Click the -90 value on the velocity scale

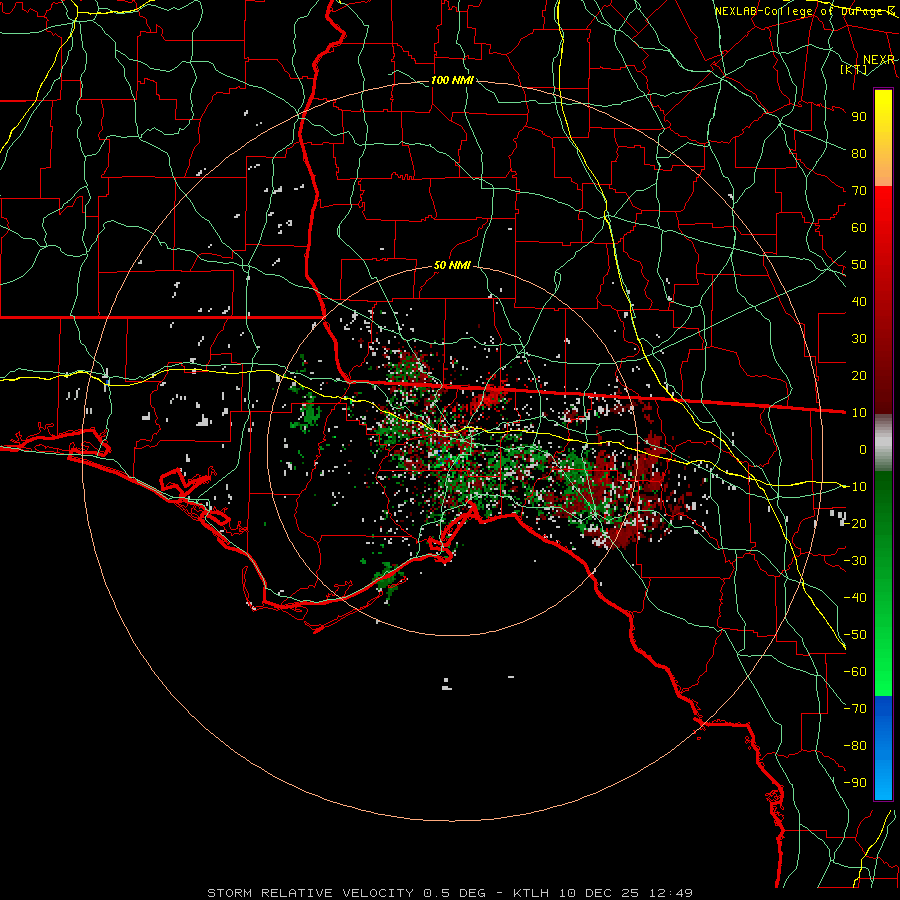(855, 783)
